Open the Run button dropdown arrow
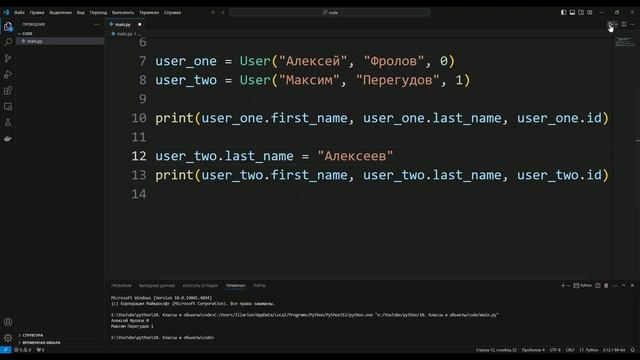This screenshot has width=640, height=360. [616, 24]
